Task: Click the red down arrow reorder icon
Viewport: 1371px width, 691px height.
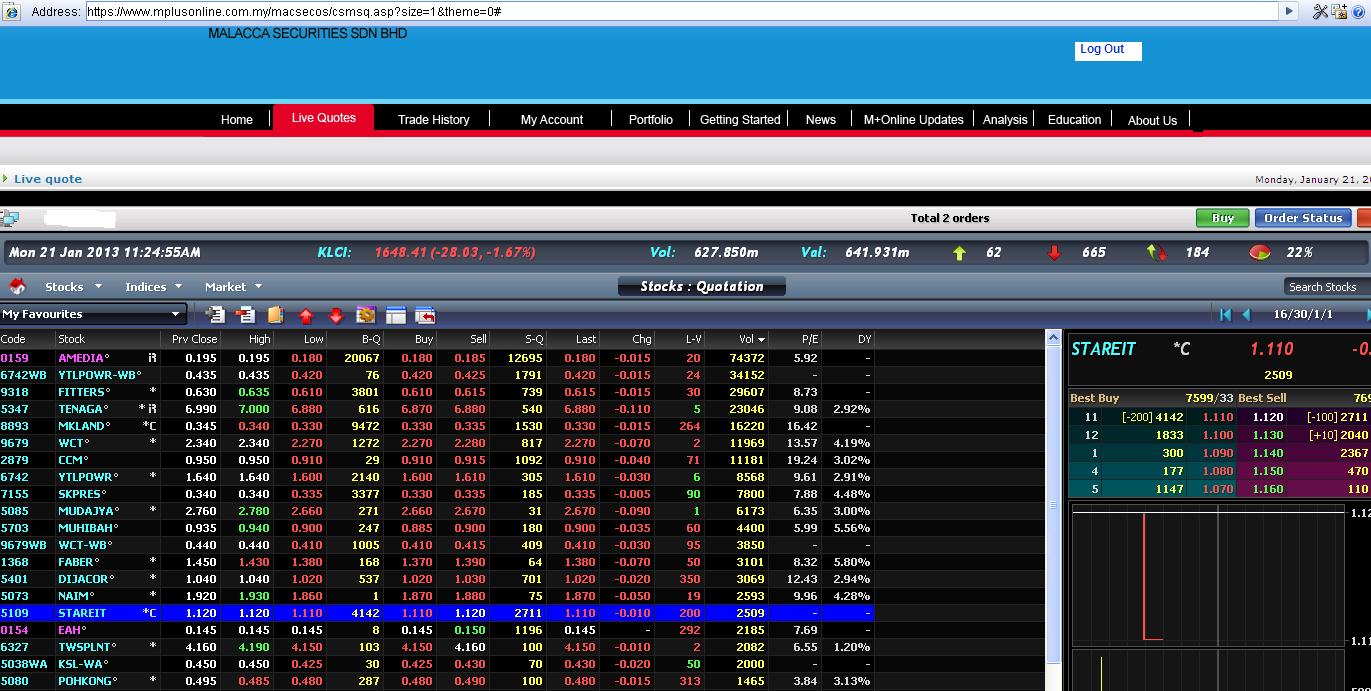Action: point(335,315)
